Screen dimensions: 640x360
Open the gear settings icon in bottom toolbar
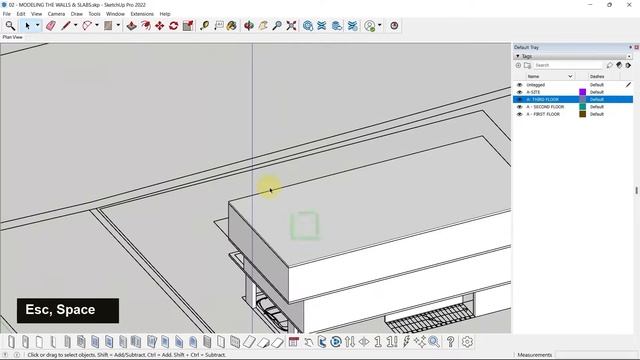click(x=467, y=342)
